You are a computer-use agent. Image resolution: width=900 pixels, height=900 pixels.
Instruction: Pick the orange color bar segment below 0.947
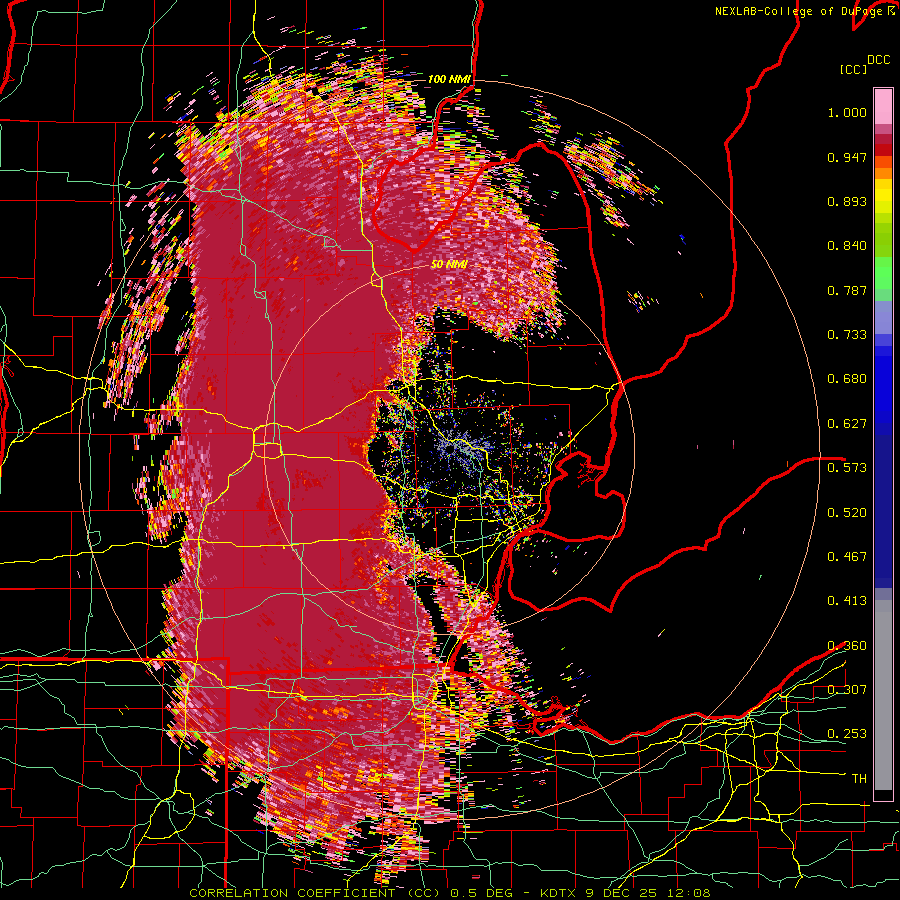point(883,172)
